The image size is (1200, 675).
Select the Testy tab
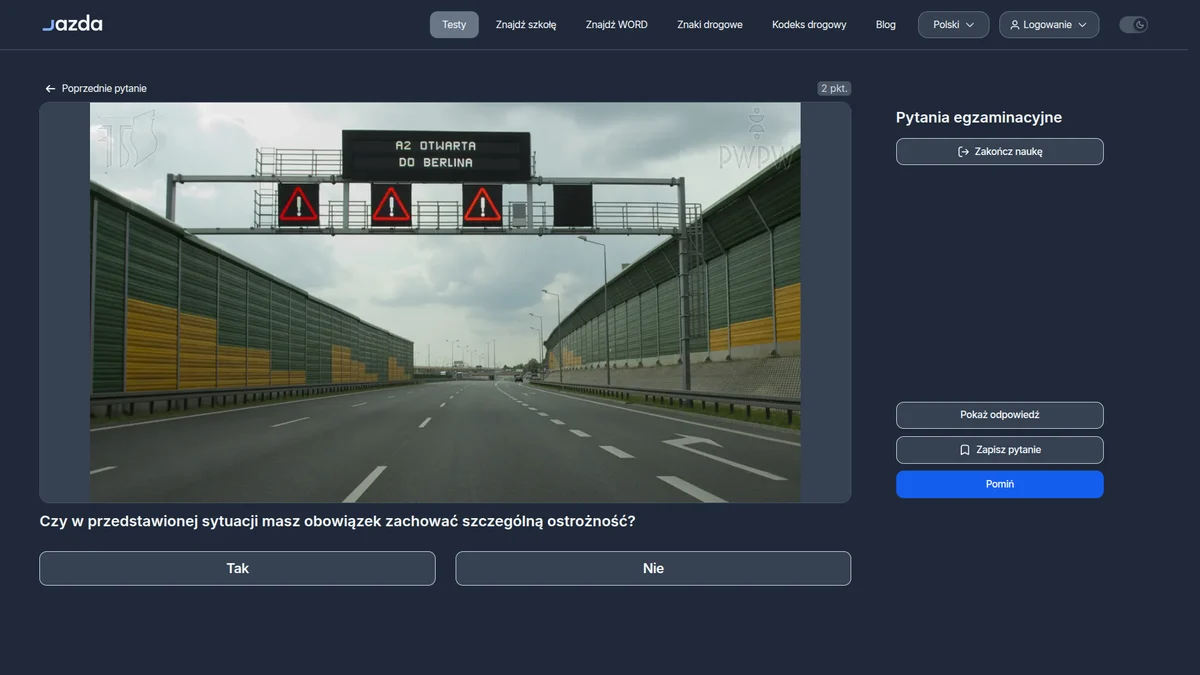tap(454, 25)
